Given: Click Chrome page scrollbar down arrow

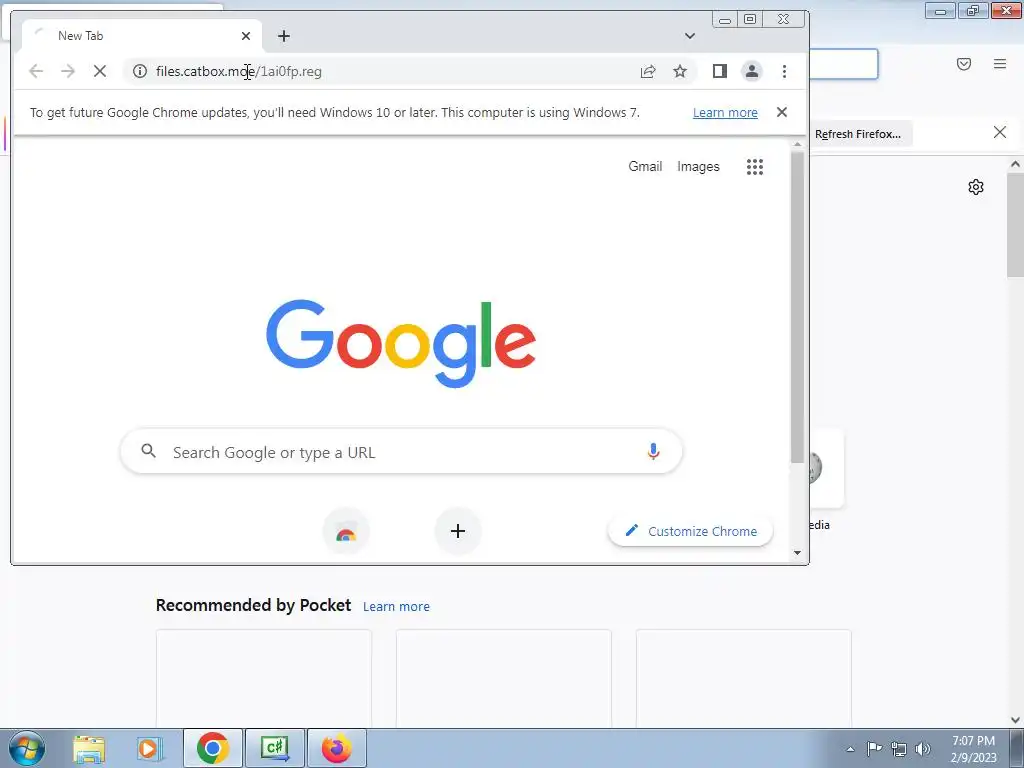Looking at the screenshot, I should (x=797, y=552).
